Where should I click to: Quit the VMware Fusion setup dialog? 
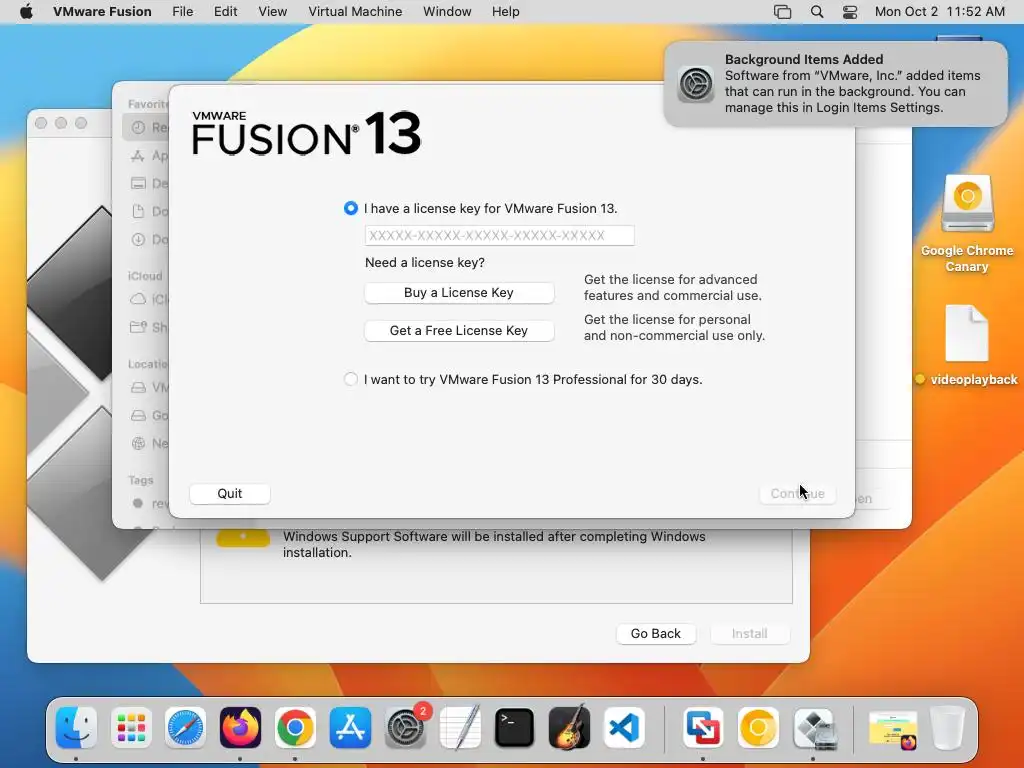[230, 494]
